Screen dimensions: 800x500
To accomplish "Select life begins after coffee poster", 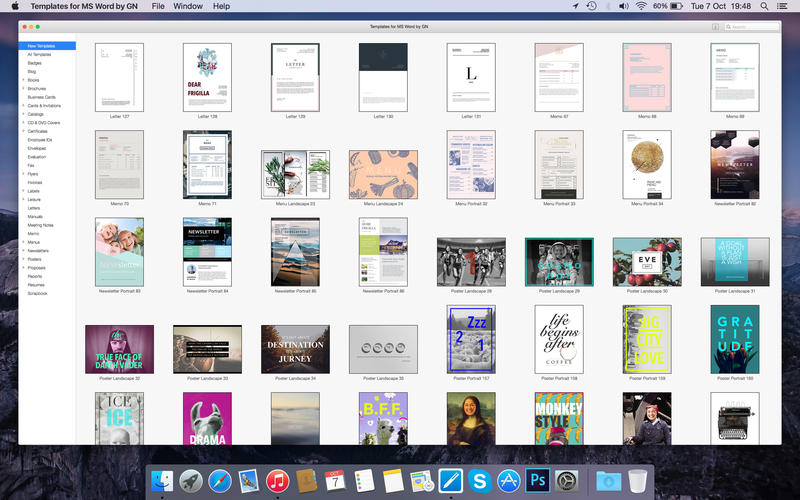I will click(559, 339).
